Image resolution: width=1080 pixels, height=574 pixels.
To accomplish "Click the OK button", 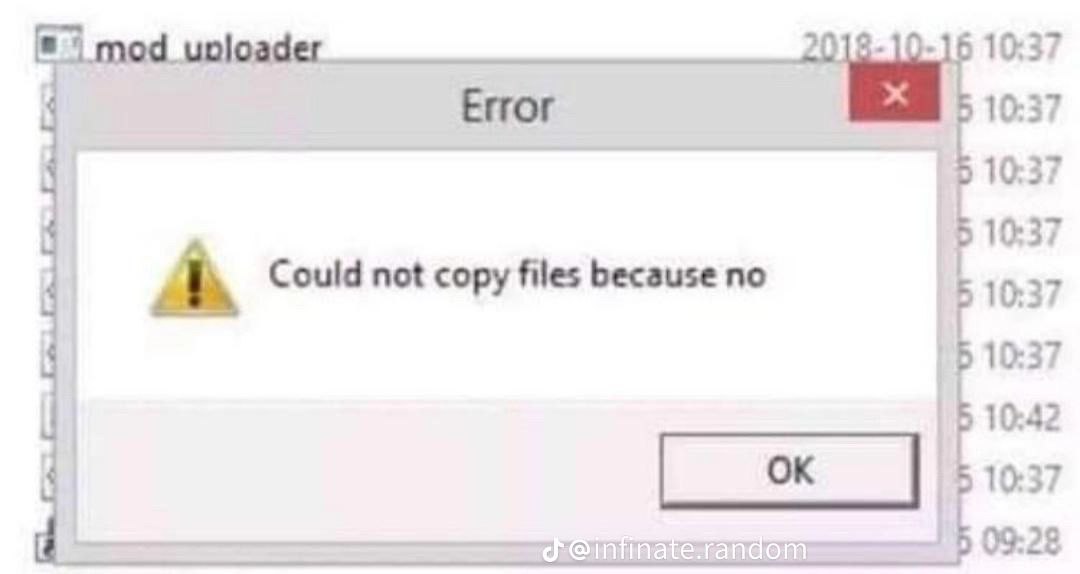I will pos(789,471).
